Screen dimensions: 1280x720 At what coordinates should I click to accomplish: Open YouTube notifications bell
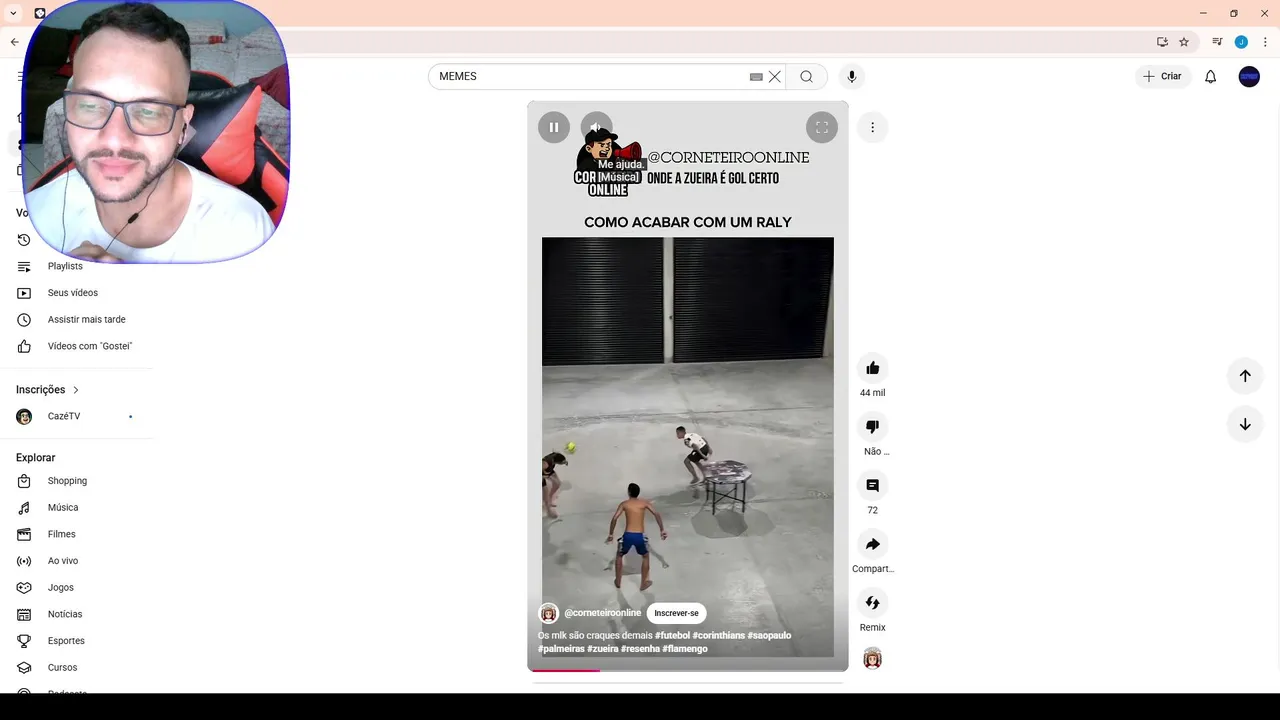pyautogui.click(x=1210, y=77)
